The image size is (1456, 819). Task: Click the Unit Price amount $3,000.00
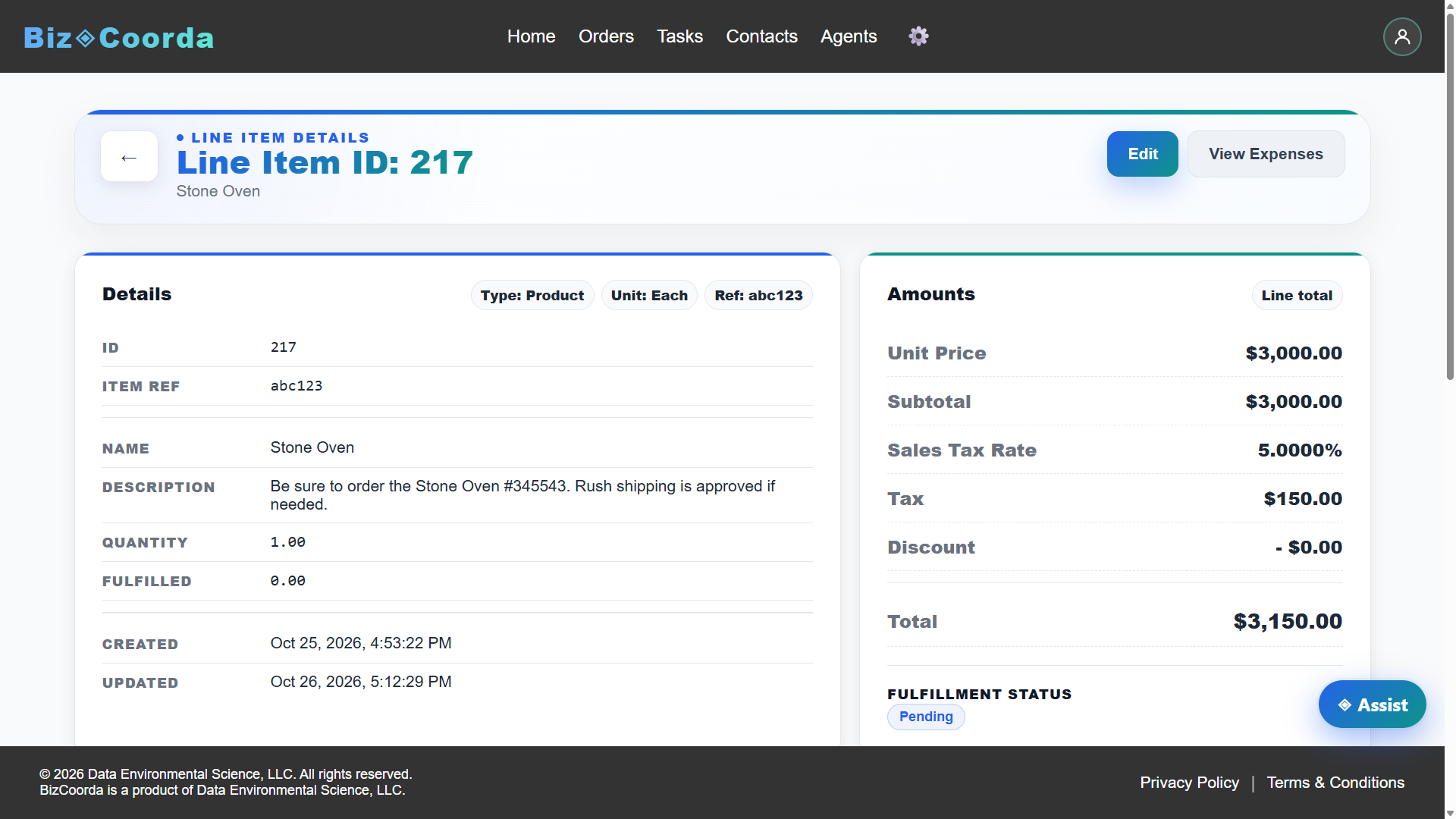point(1294,353)
